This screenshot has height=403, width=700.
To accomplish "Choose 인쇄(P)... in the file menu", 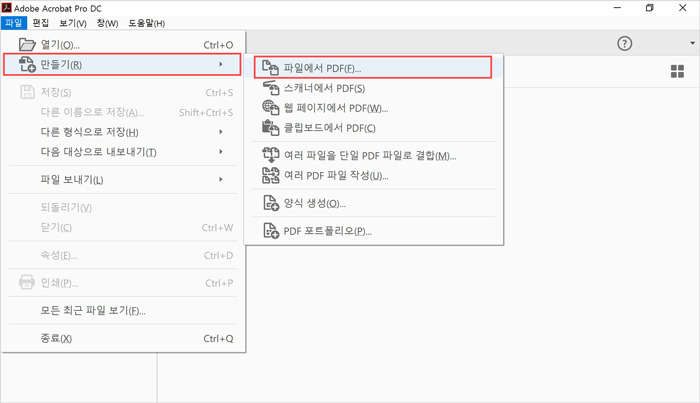I will 123,283.
